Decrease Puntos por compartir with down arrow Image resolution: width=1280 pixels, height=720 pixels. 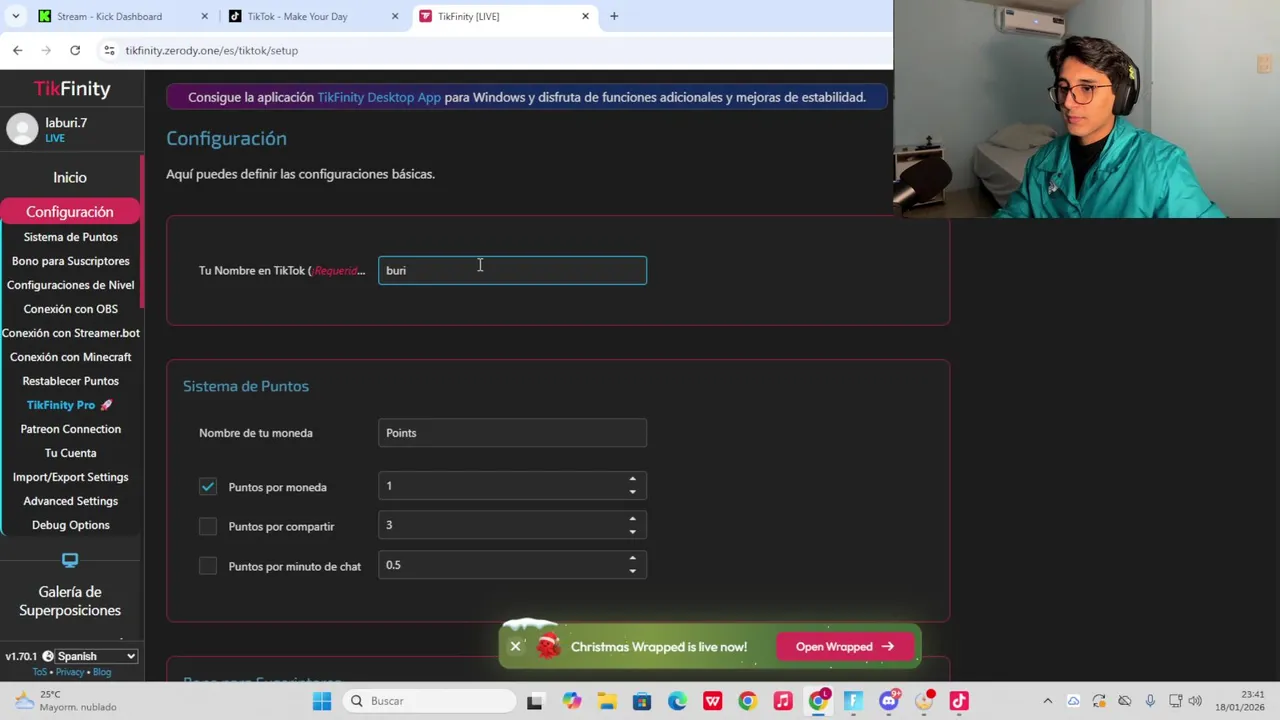click(632, 531)
